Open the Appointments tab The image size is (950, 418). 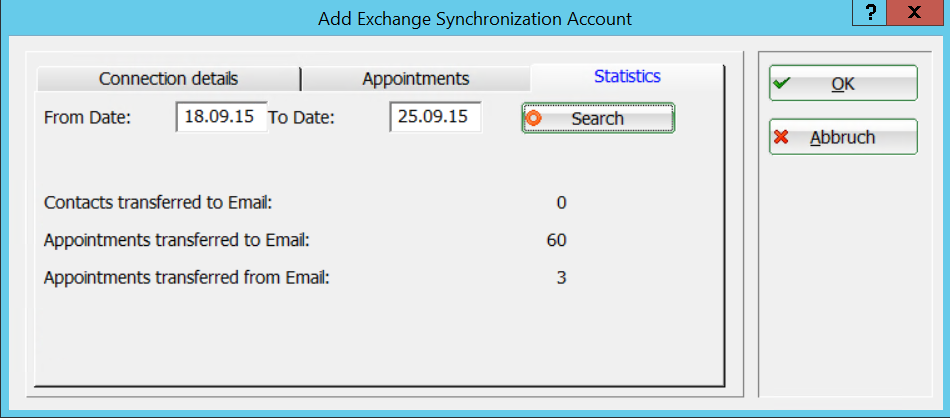[x=415, y=79]
